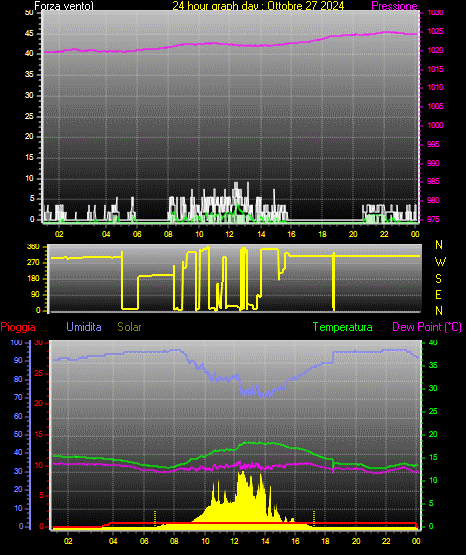Select blue humidity axis value 90
The height and width of the screenshot is (555, 466).
pos(18,360)
